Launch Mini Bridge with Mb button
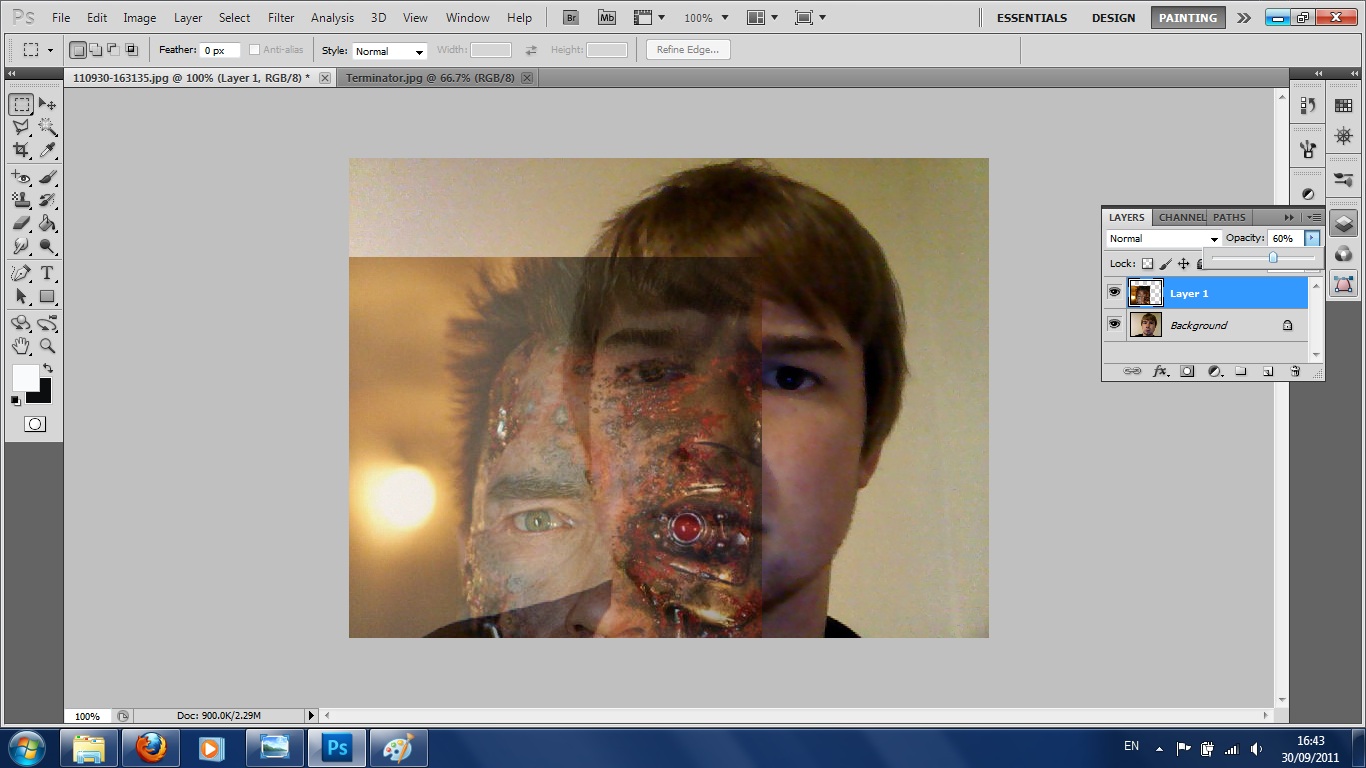Image resolution: width=1366 pixels, height=768 pixels. [606, 18]
